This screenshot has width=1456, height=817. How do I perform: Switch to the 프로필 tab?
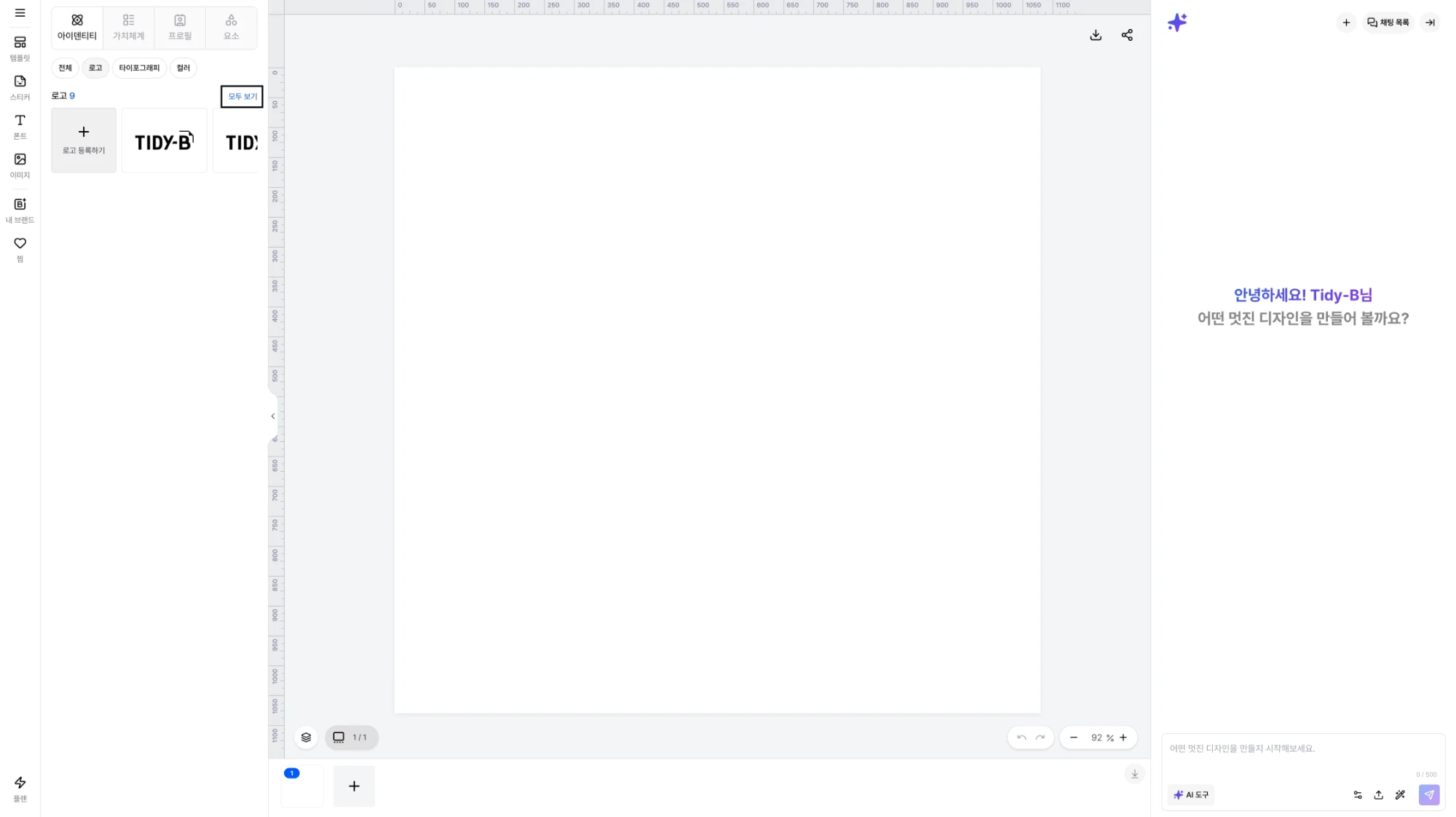[x=180, y=28]
